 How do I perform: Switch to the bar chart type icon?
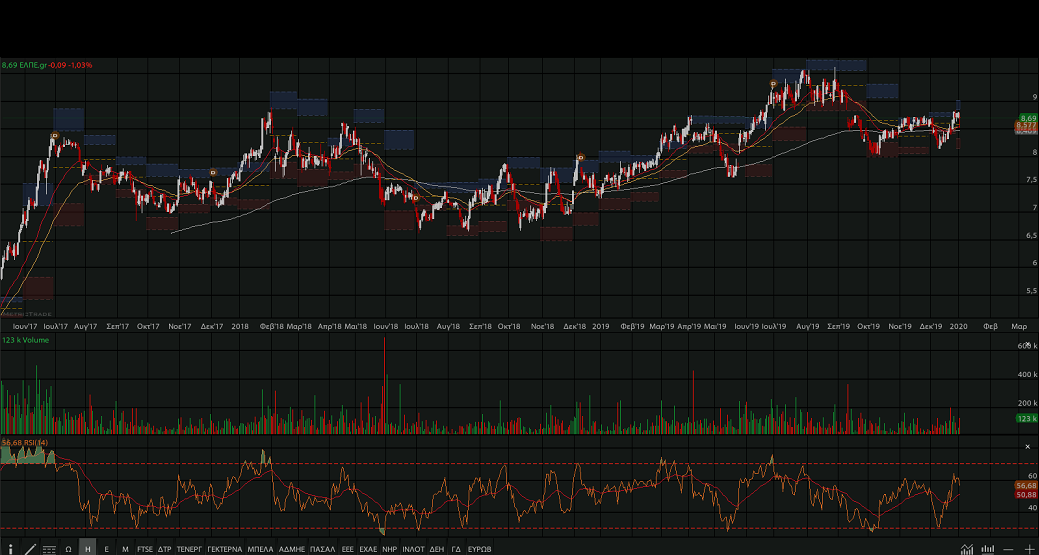[988, 549]
